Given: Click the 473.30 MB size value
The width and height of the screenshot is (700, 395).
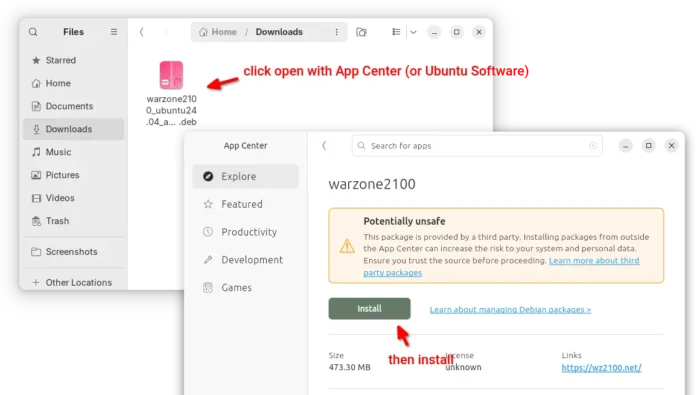Looking at the screenshot, I should click(x=350, y=367).
